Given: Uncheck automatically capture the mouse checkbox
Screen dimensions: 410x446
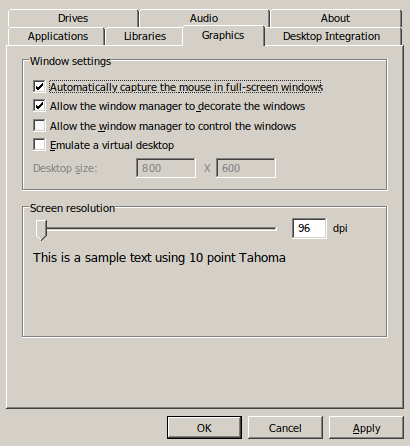Looking at the screenshot, I should 39,87.
